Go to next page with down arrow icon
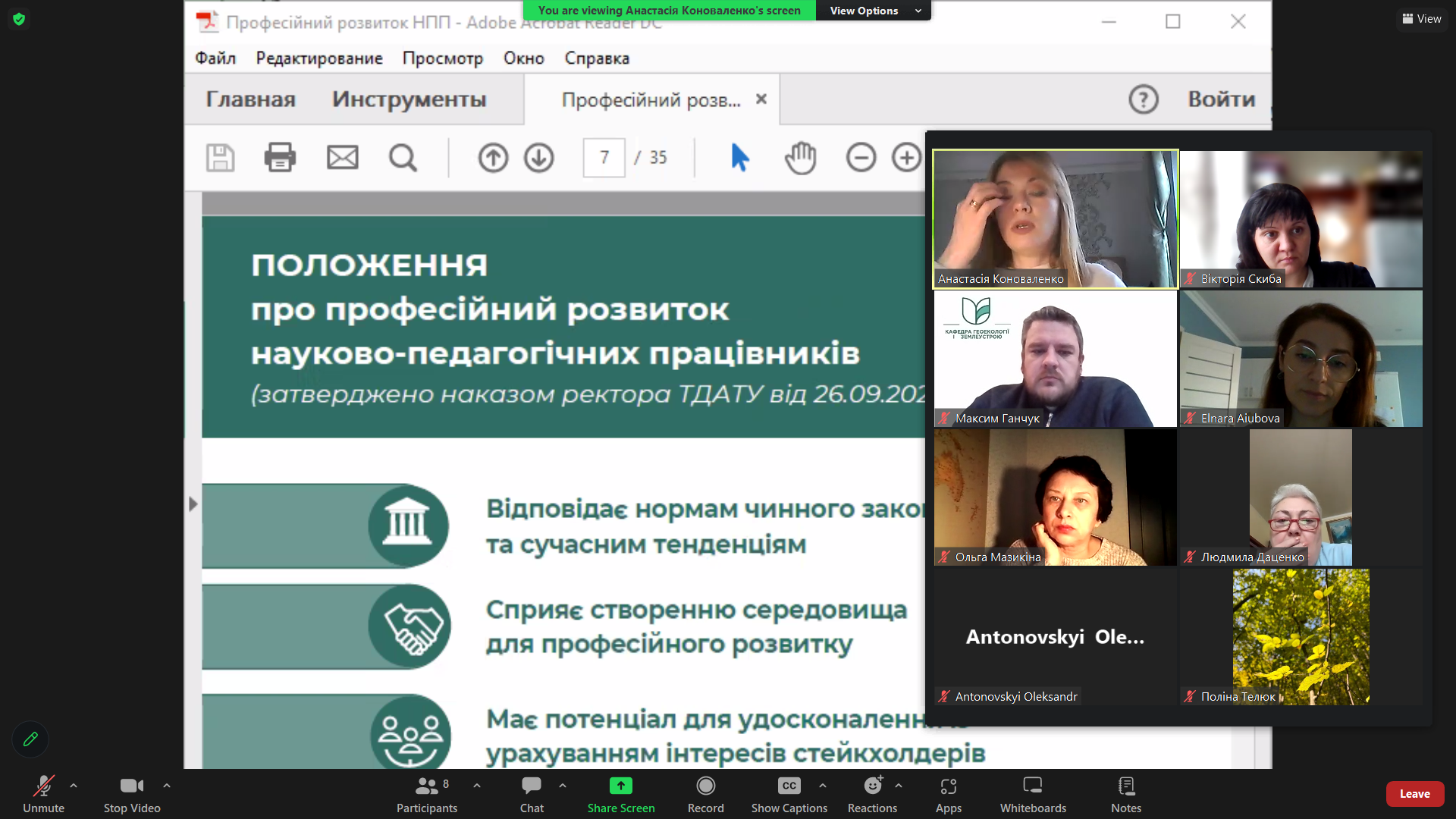Image resolution: width=1456 pixels, height=819 pixels. coord(538,158)
